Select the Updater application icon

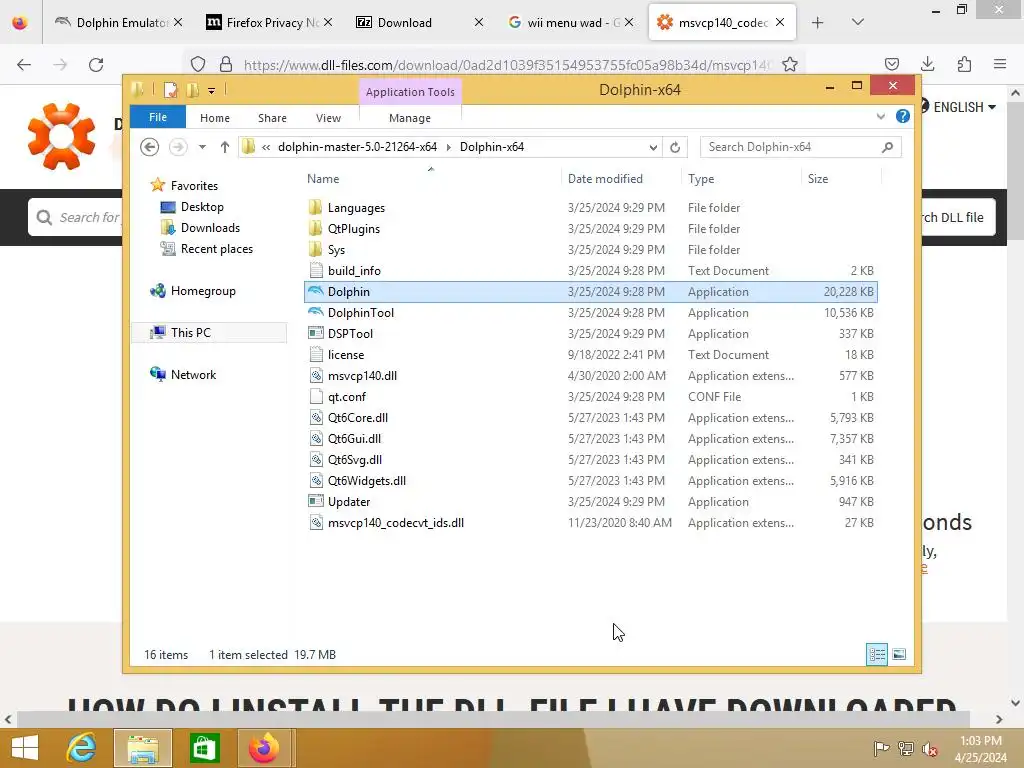[x=315, y=502]
